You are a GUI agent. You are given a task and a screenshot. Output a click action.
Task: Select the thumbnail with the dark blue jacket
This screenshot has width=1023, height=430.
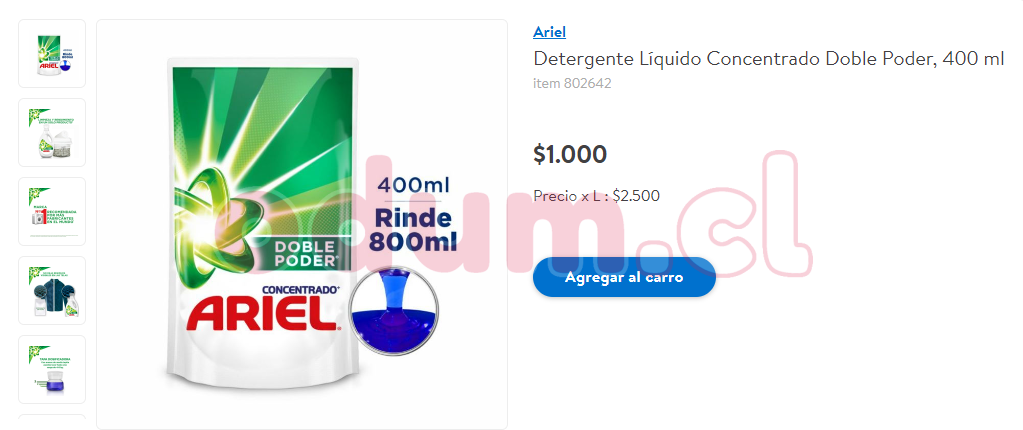tap(52, 290)
